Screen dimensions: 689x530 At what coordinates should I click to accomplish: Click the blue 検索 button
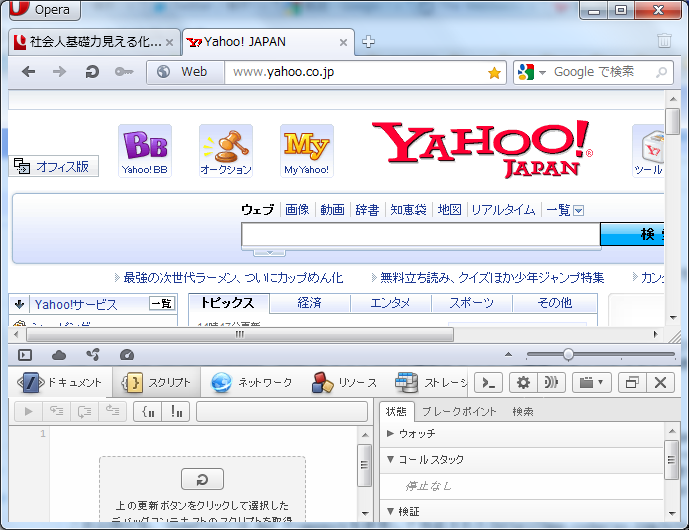pos(633,234)
